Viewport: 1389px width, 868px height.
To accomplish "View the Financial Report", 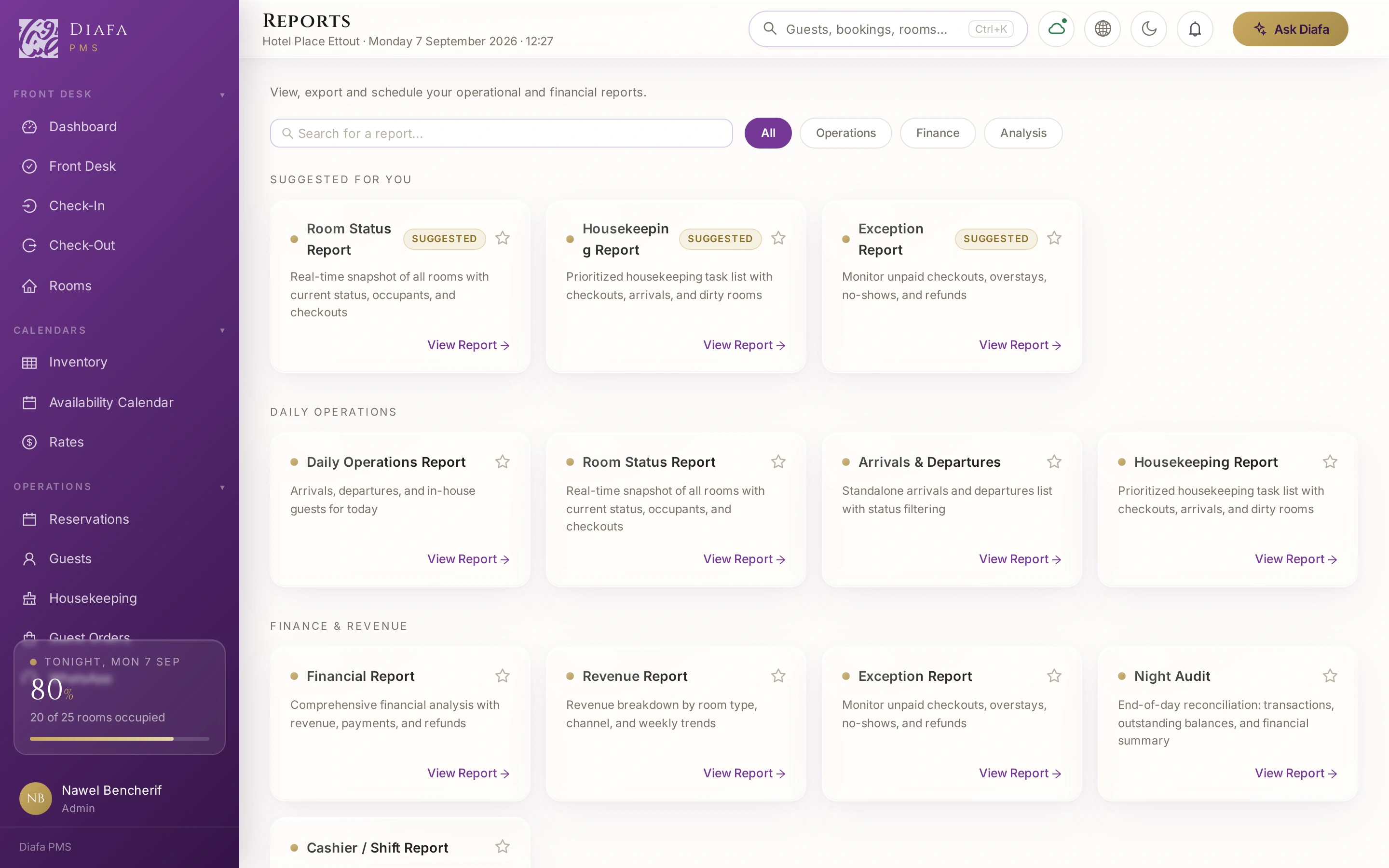I will pyautogui.click(x=468, y=773).
